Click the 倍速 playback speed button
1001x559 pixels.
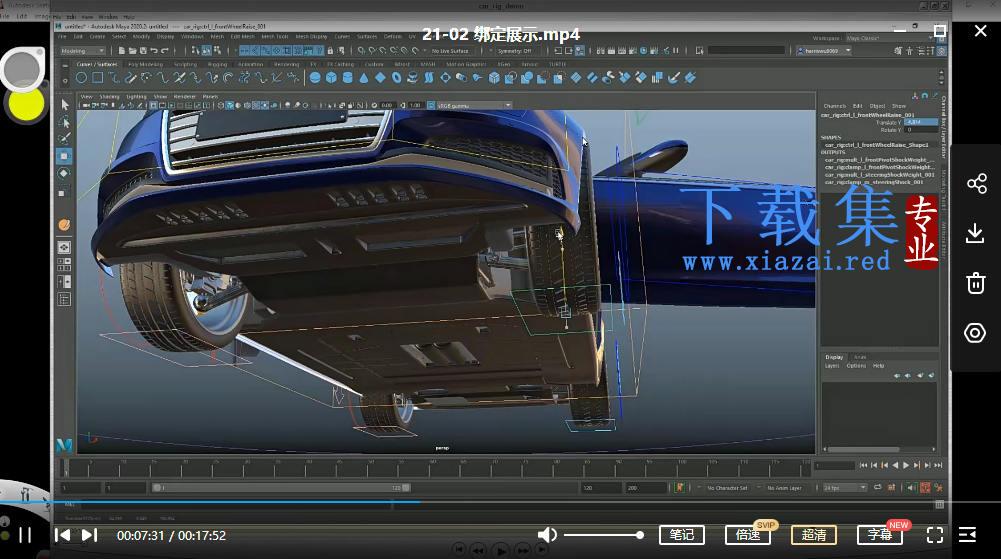tap(748, 535)
